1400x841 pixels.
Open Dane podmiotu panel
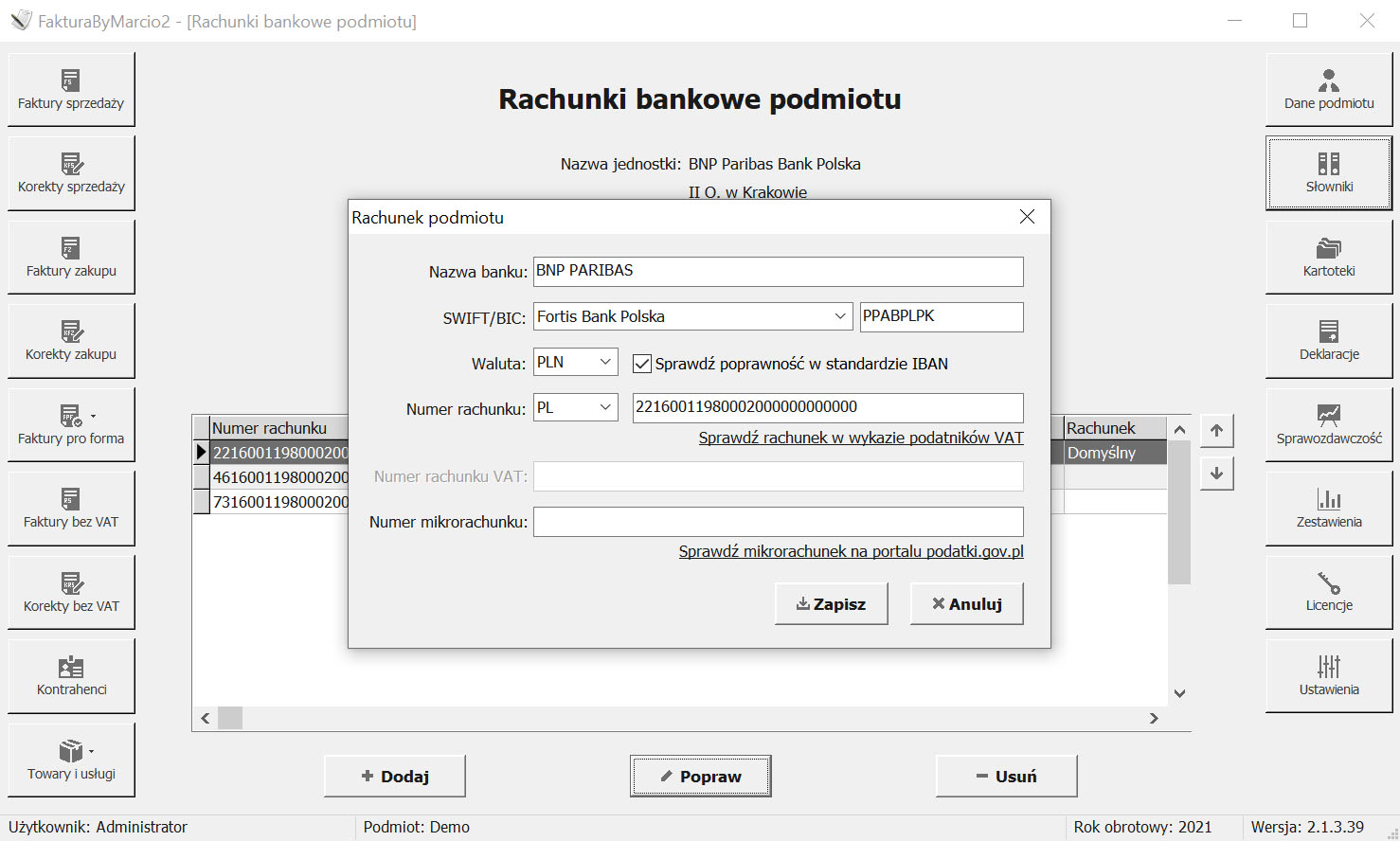pyautogui.click(x=1329, y=89)
